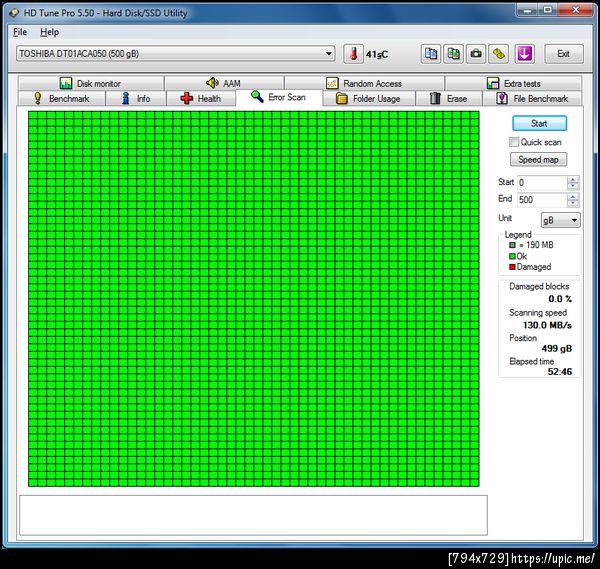Open the Disk monitor tab
This screenshot has height=569, width=600.
pos(91,83)
